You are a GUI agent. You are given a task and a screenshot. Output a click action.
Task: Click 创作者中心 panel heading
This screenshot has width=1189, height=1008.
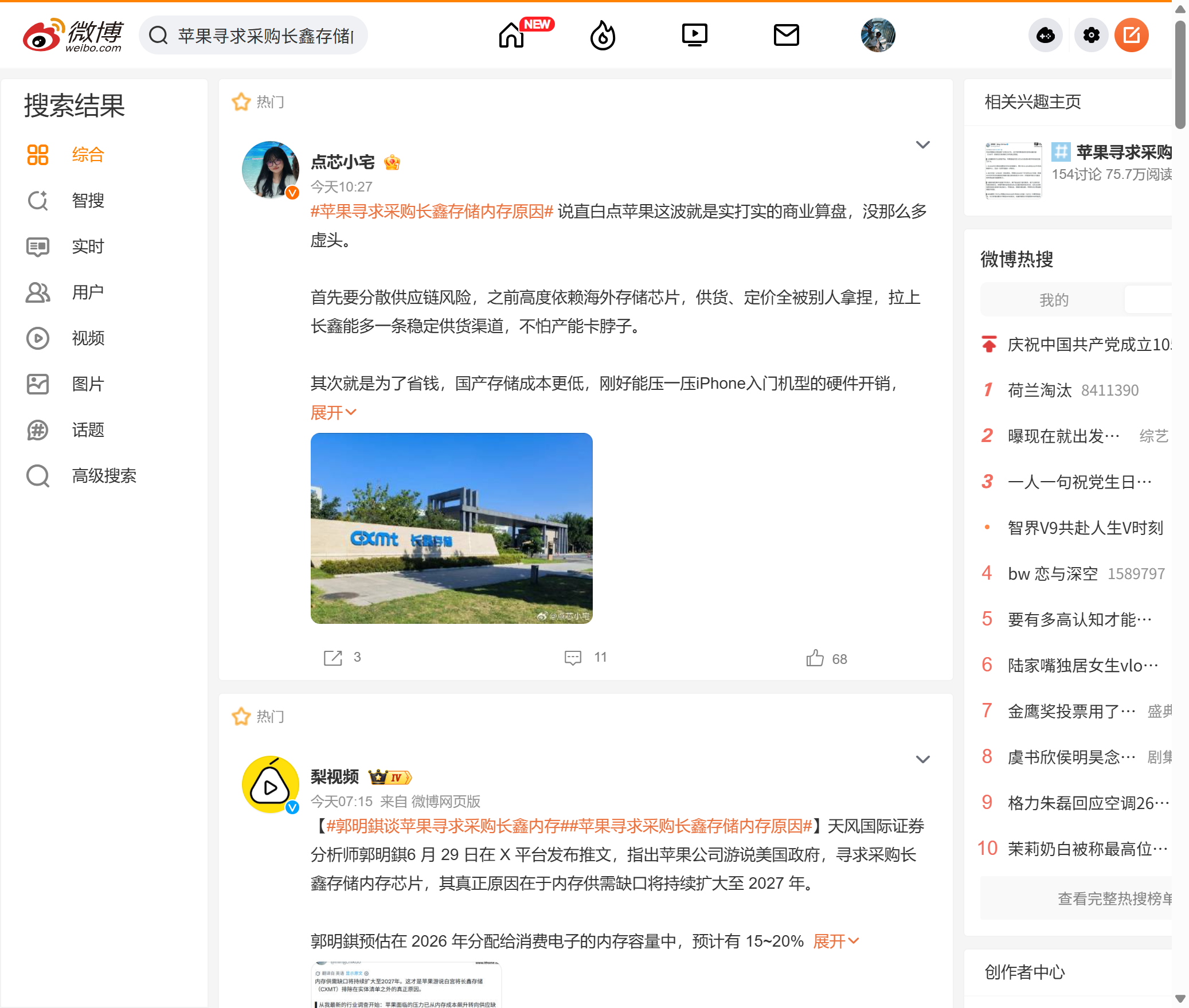[x=1024, y=972]
